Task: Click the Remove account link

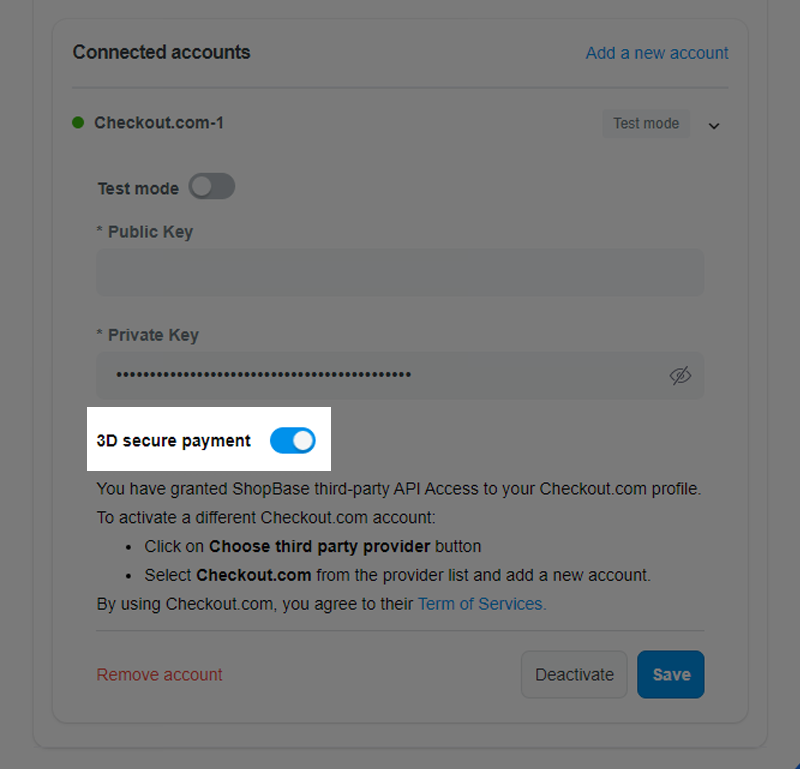Action: coord(159,675)
